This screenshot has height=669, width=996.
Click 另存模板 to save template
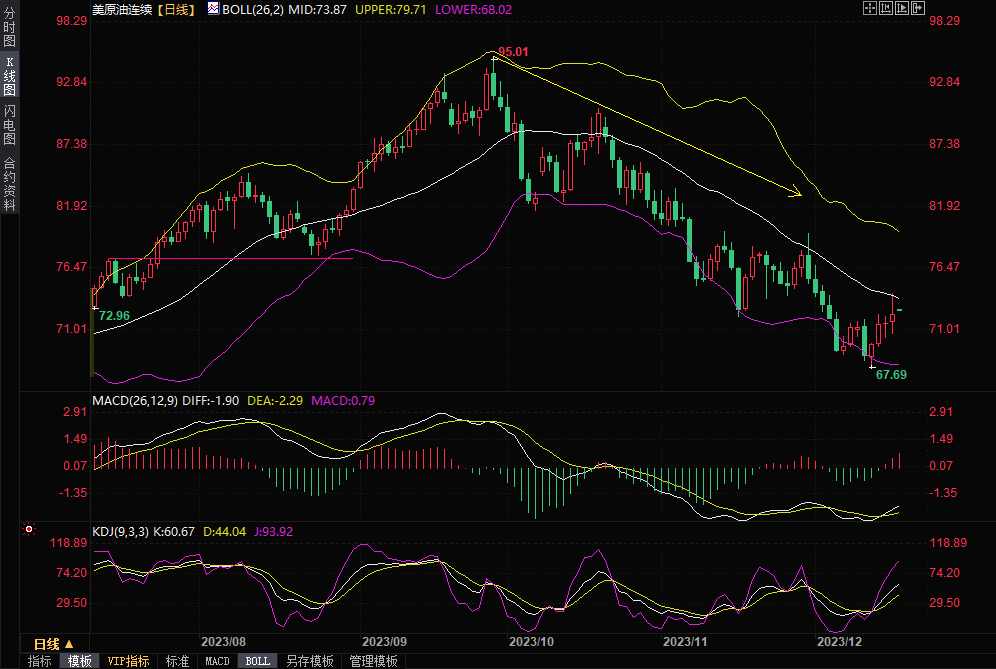point(309,661)
